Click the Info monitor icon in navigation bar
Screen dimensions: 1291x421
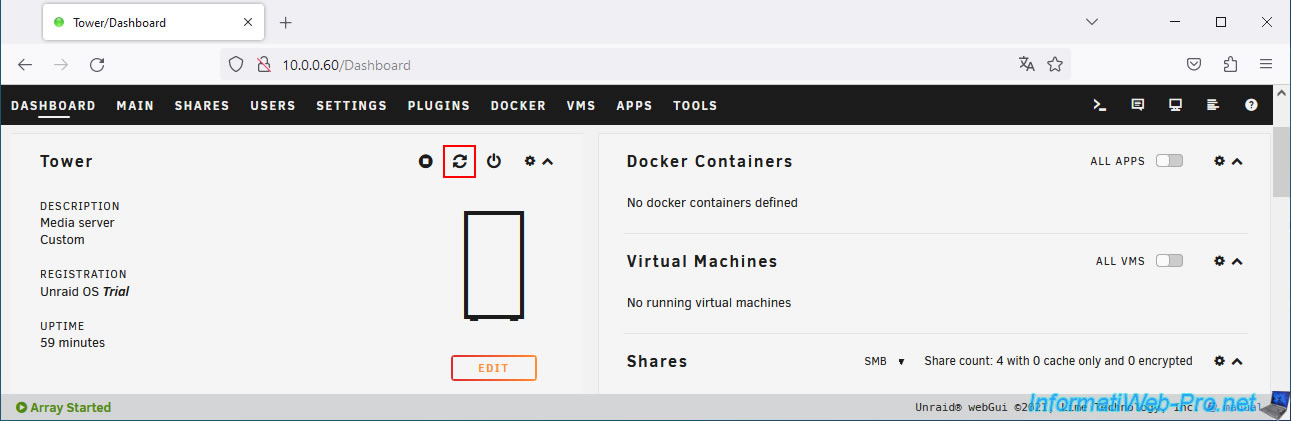1175,105
